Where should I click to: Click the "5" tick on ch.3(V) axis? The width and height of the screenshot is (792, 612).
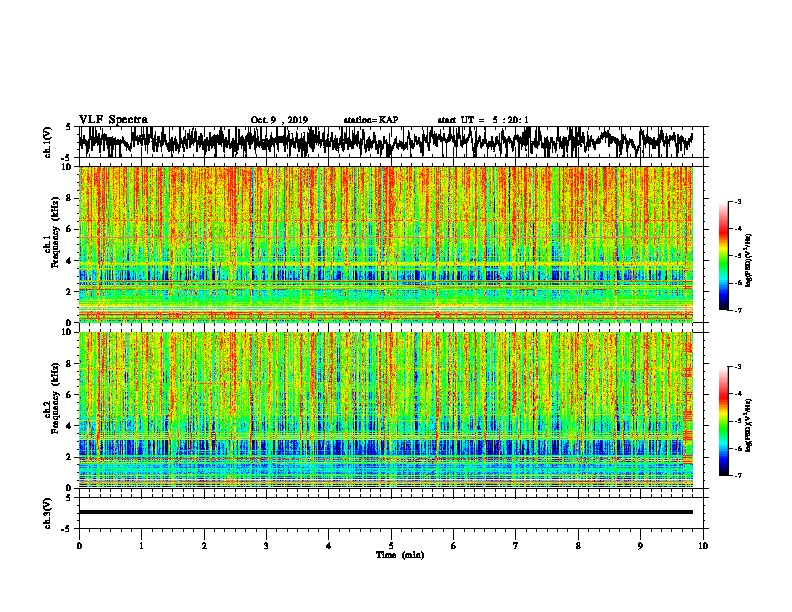coord(68,498)
